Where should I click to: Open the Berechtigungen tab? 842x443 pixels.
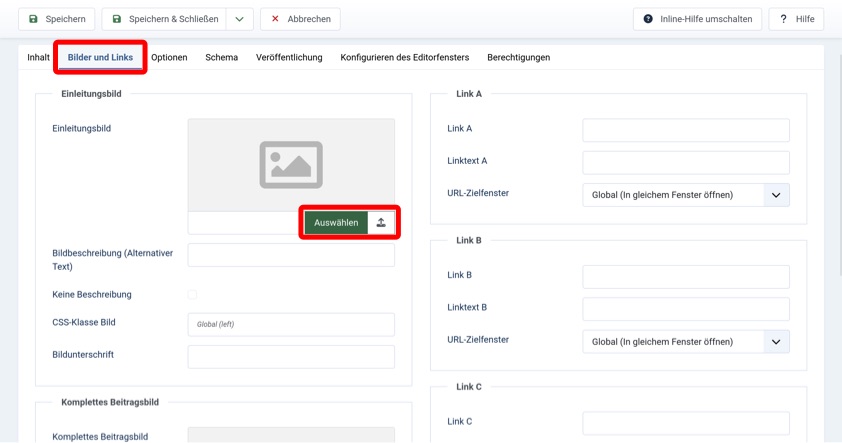518,57
